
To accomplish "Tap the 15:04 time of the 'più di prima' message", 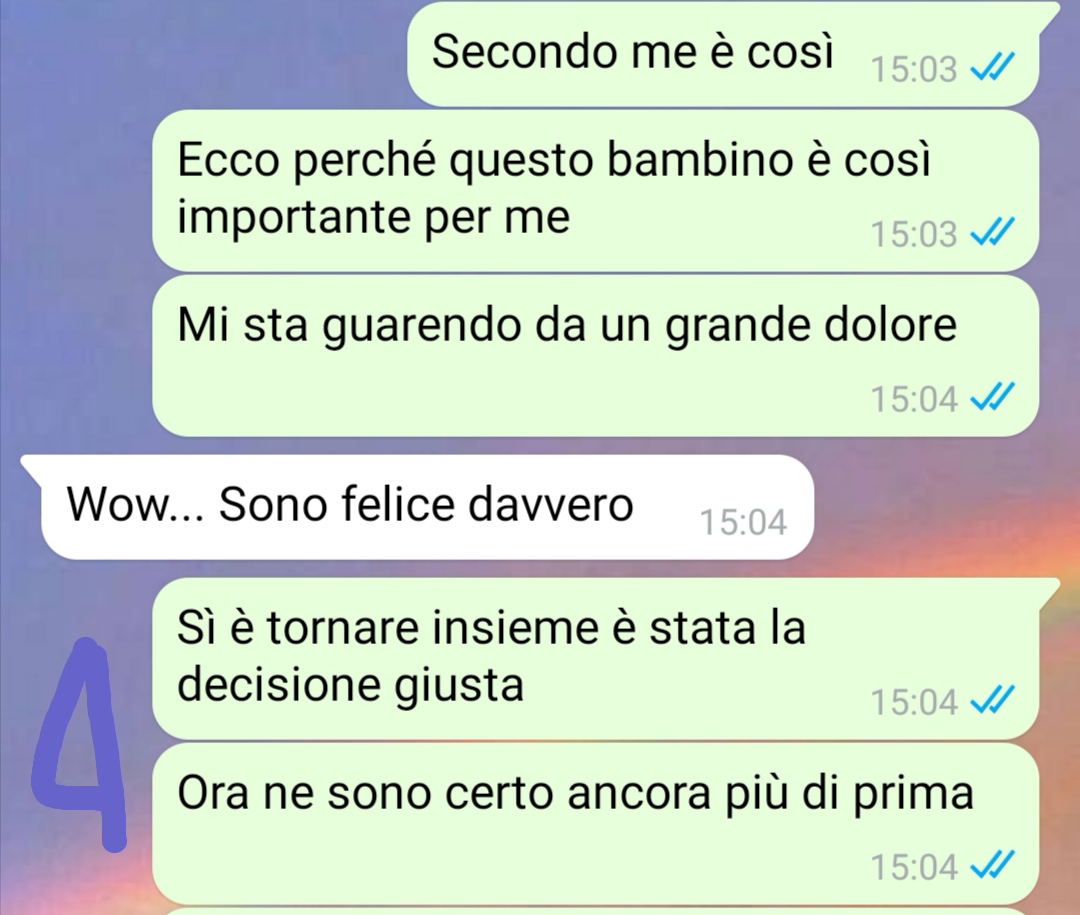I will coord(914,867).
